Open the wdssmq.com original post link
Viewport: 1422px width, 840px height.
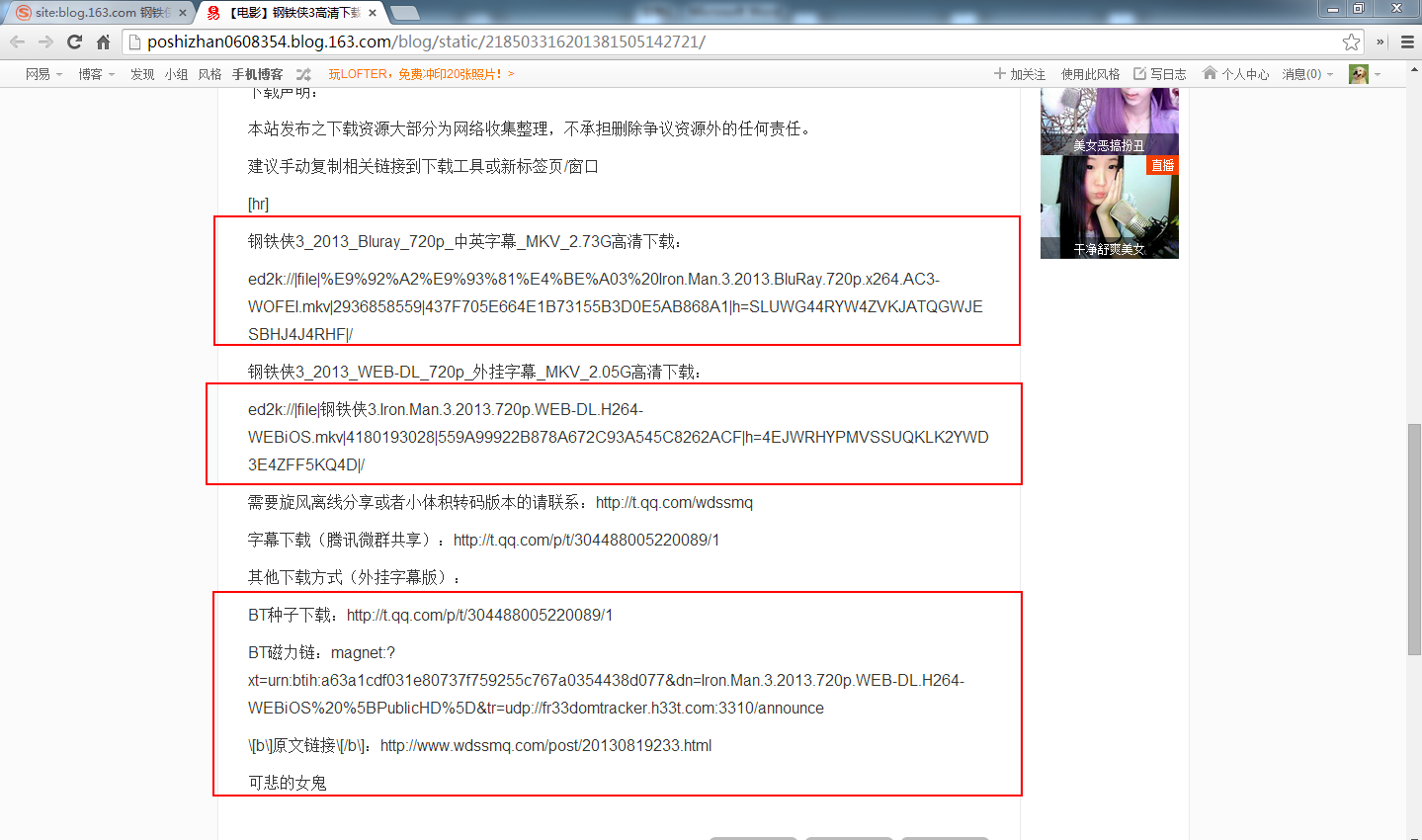tap(545, 745)
